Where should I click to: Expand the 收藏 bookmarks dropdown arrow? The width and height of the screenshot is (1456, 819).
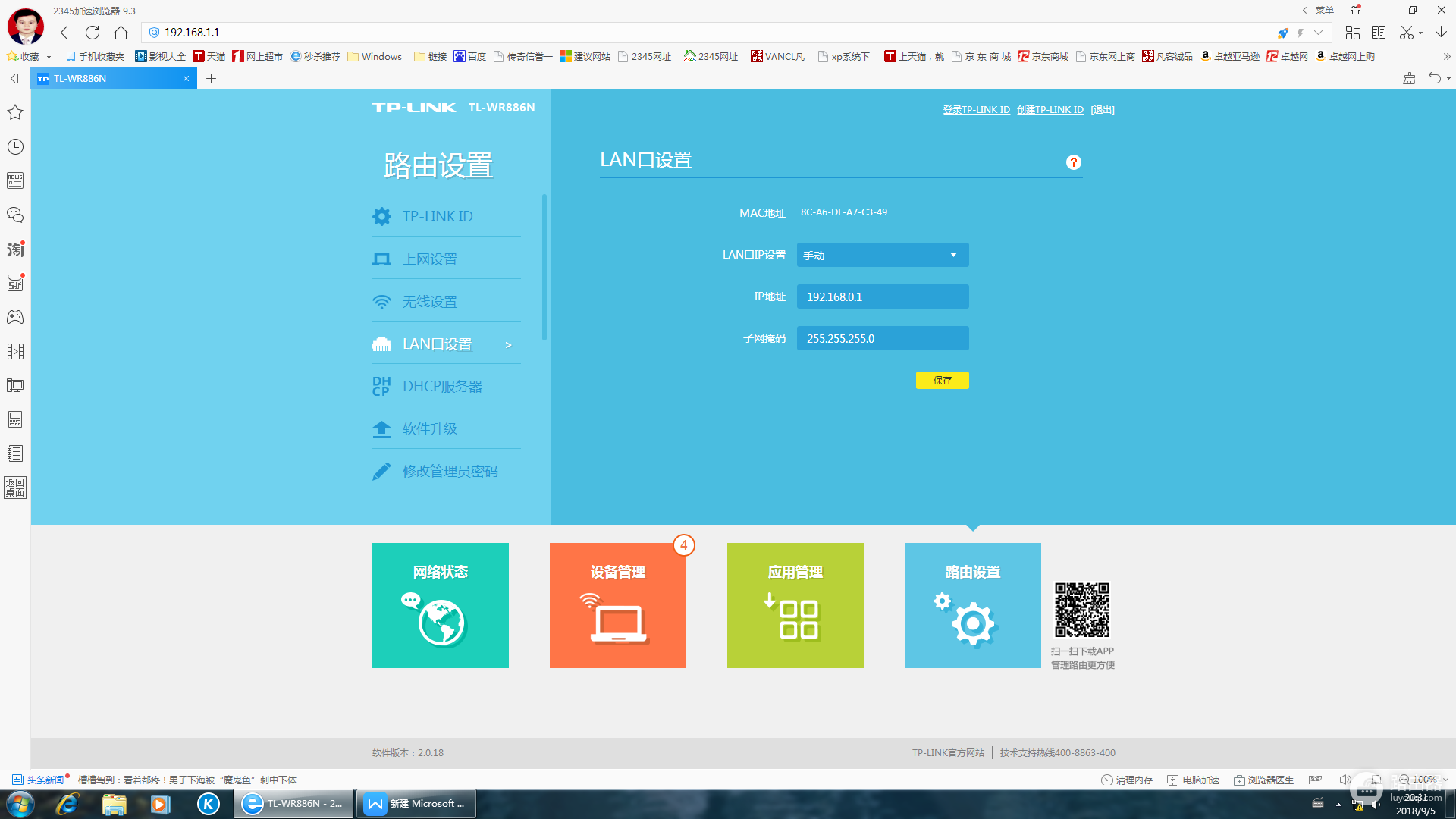[x=49, y=57]
